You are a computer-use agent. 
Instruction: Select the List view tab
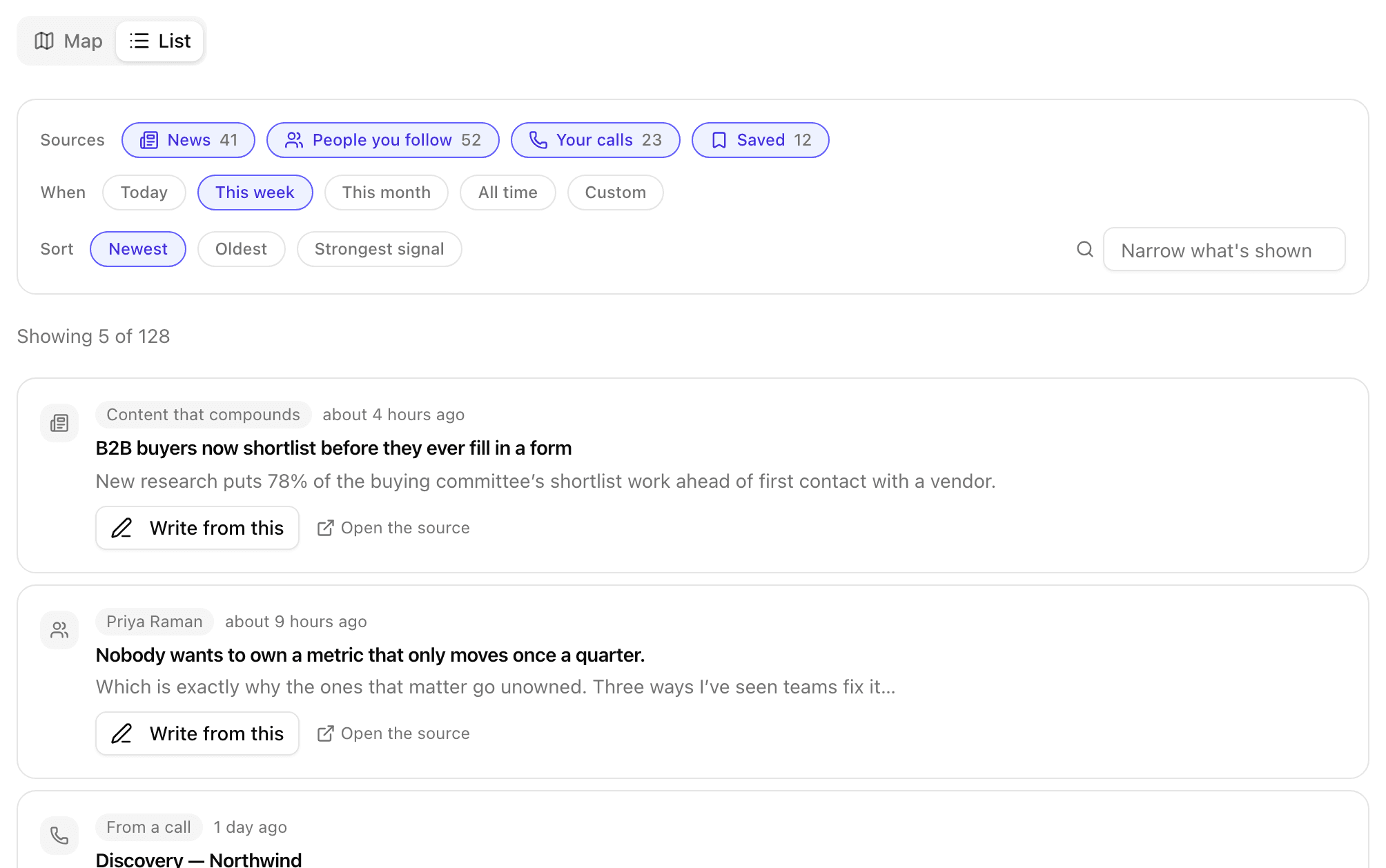[x=159, y=41]
